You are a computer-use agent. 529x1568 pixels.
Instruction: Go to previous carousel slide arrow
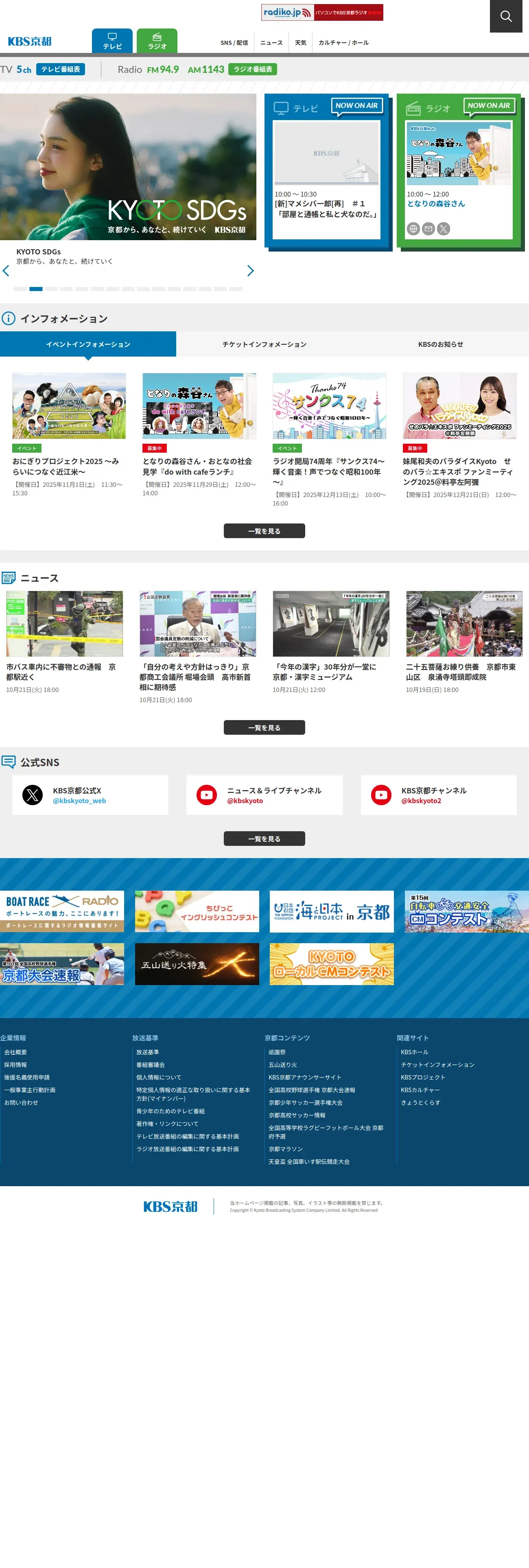click(x=6, y=271)
